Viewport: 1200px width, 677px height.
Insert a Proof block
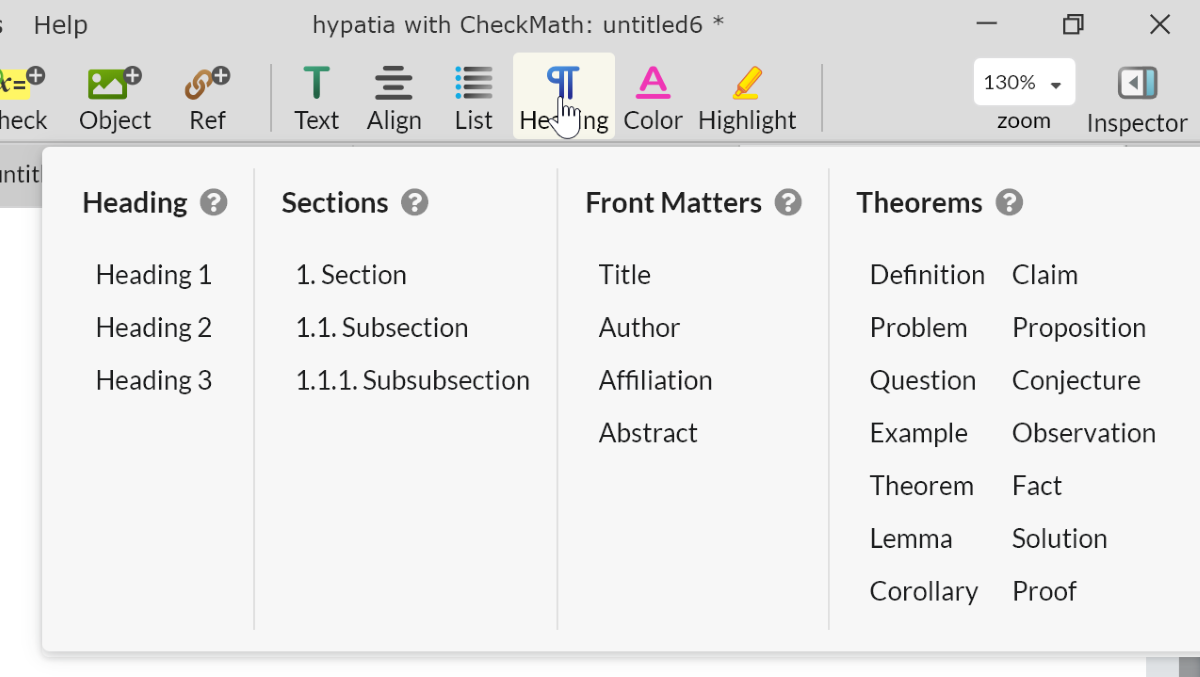point(1044,591)
